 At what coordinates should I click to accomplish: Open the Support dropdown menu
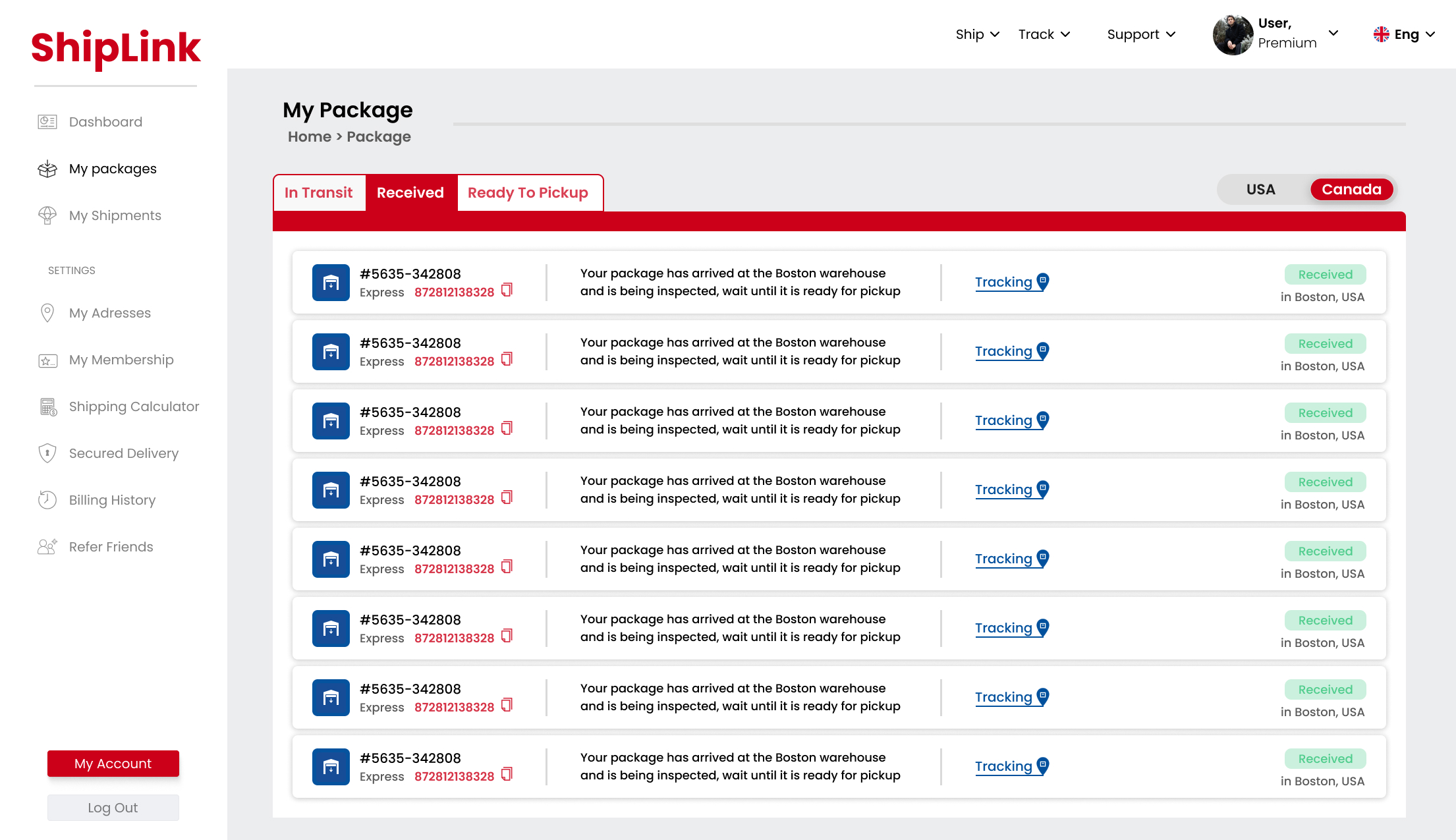1141,34
